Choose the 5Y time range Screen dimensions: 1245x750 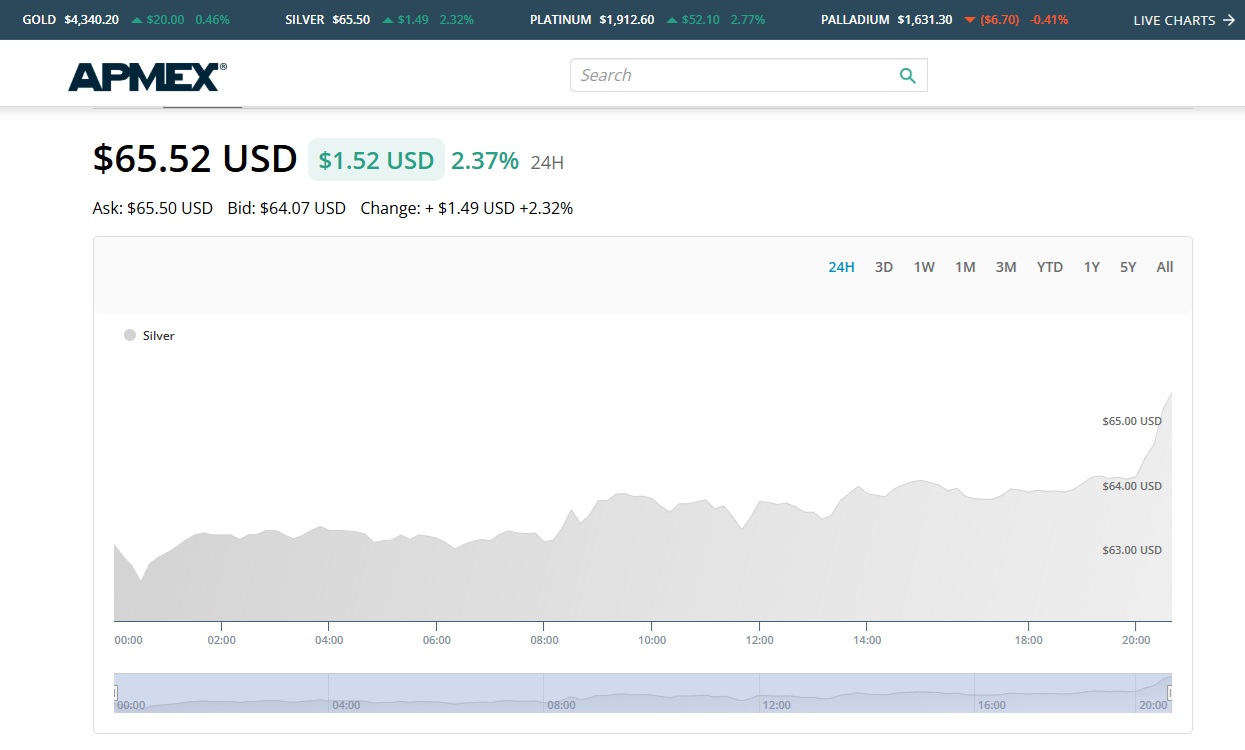click(1128, 267)
